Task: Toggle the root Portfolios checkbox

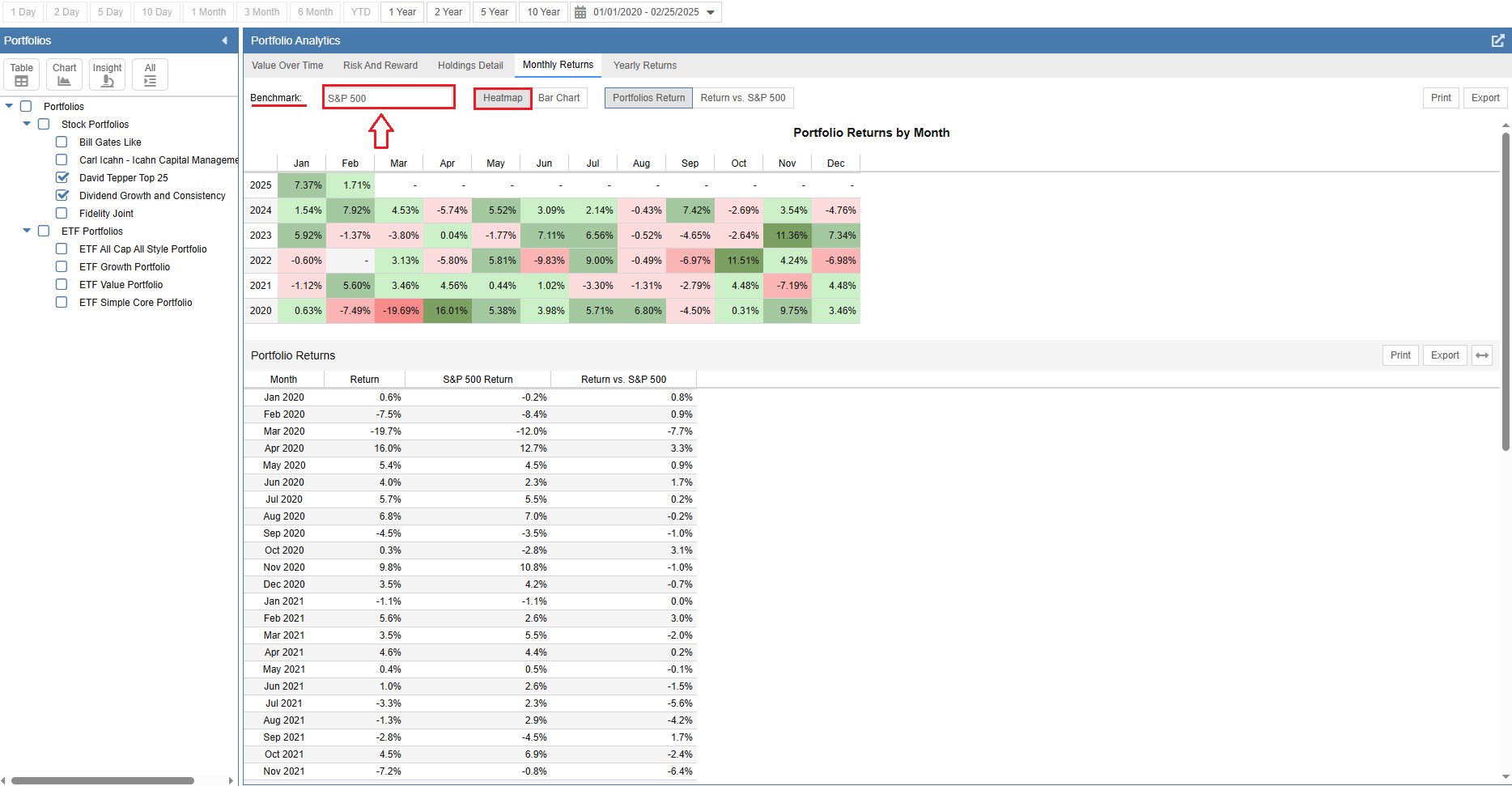Action: [x=26, y=106]
